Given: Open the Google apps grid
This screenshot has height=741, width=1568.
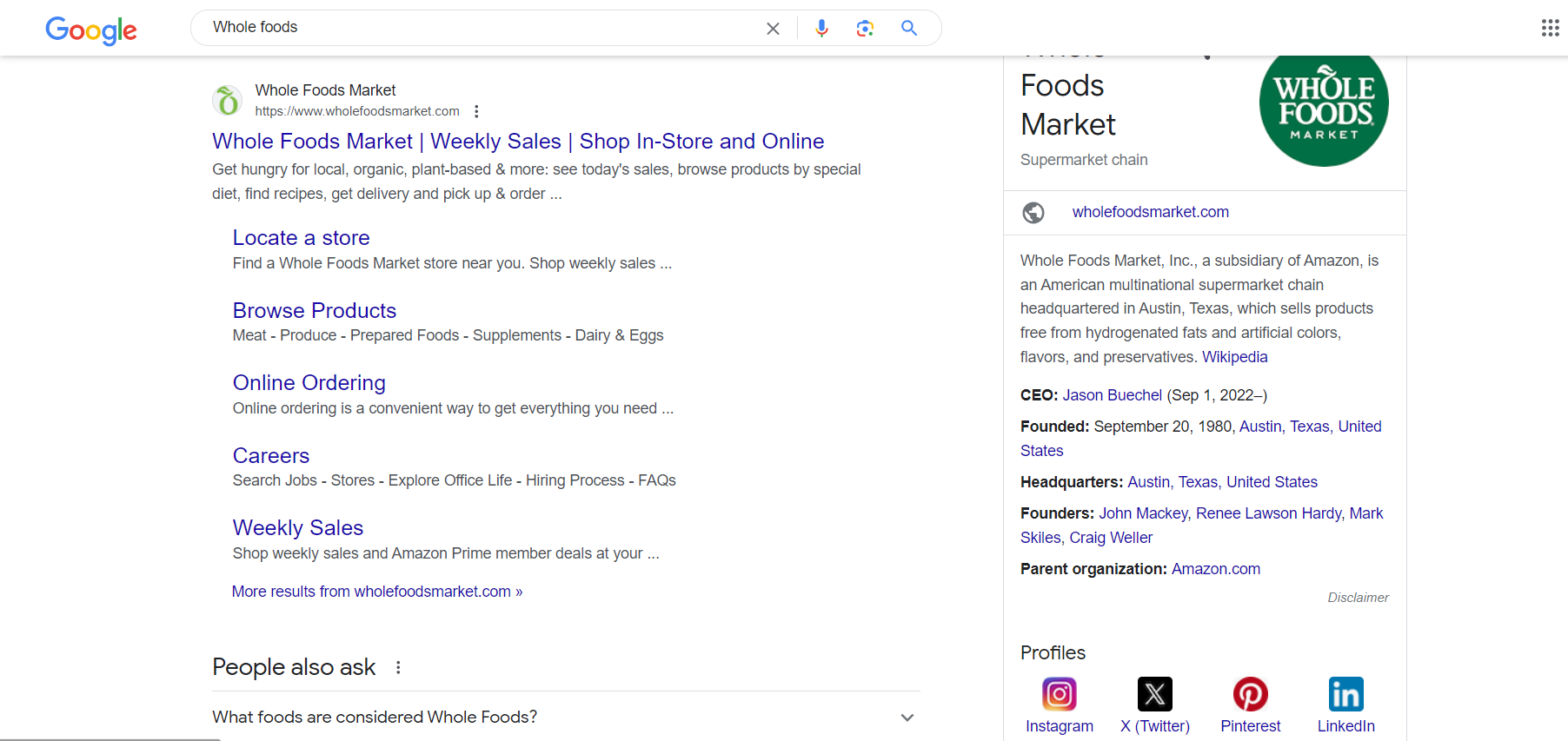Looking at the screenshot, I should pos(1550,28).
